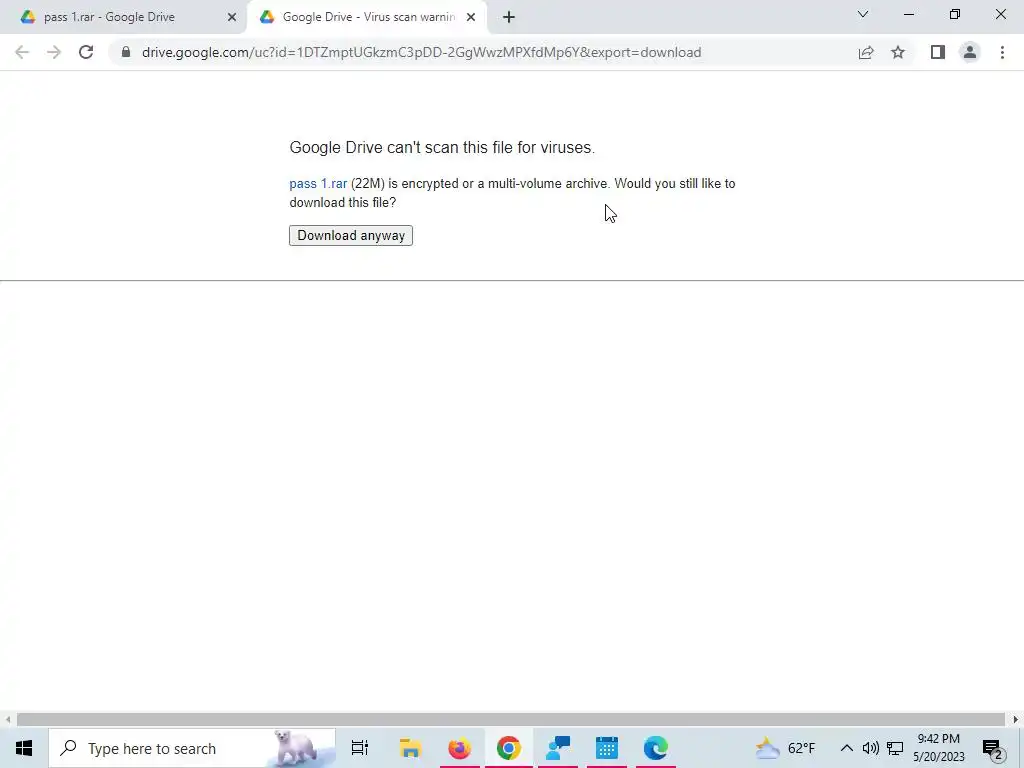Open the pass 1.rar file link

(318, 184)
